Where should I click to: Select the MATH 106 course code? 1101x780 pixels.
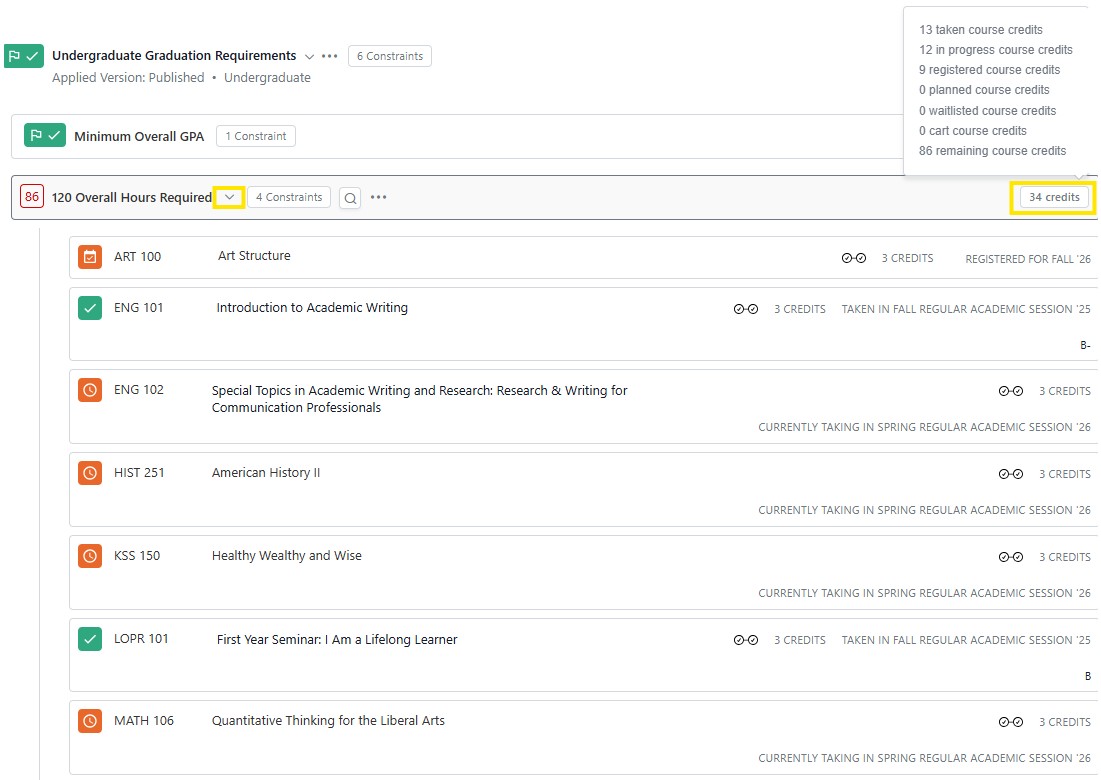click(x=144, y=720)
